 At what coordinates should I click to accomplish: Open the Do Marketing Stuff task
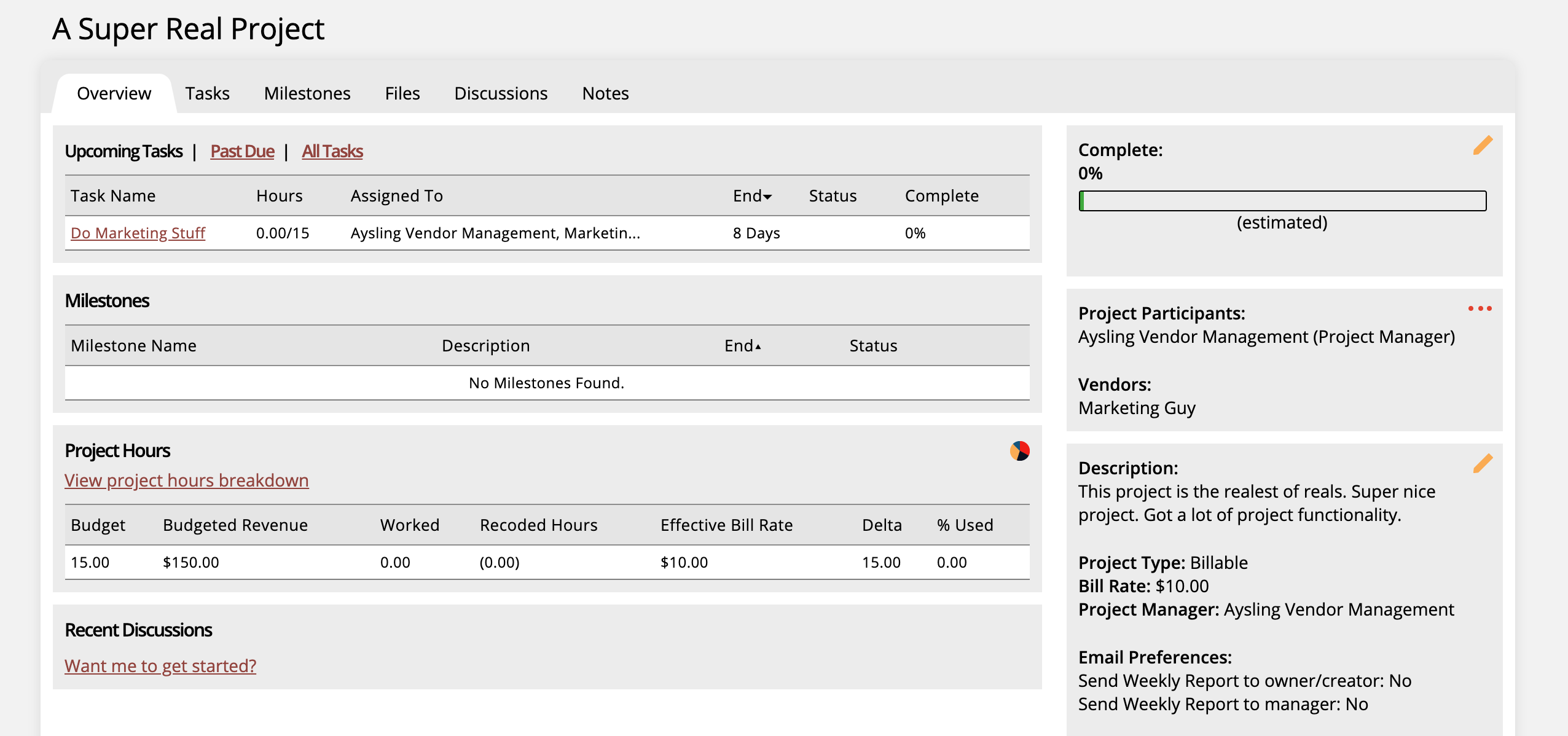pos(138,233)
